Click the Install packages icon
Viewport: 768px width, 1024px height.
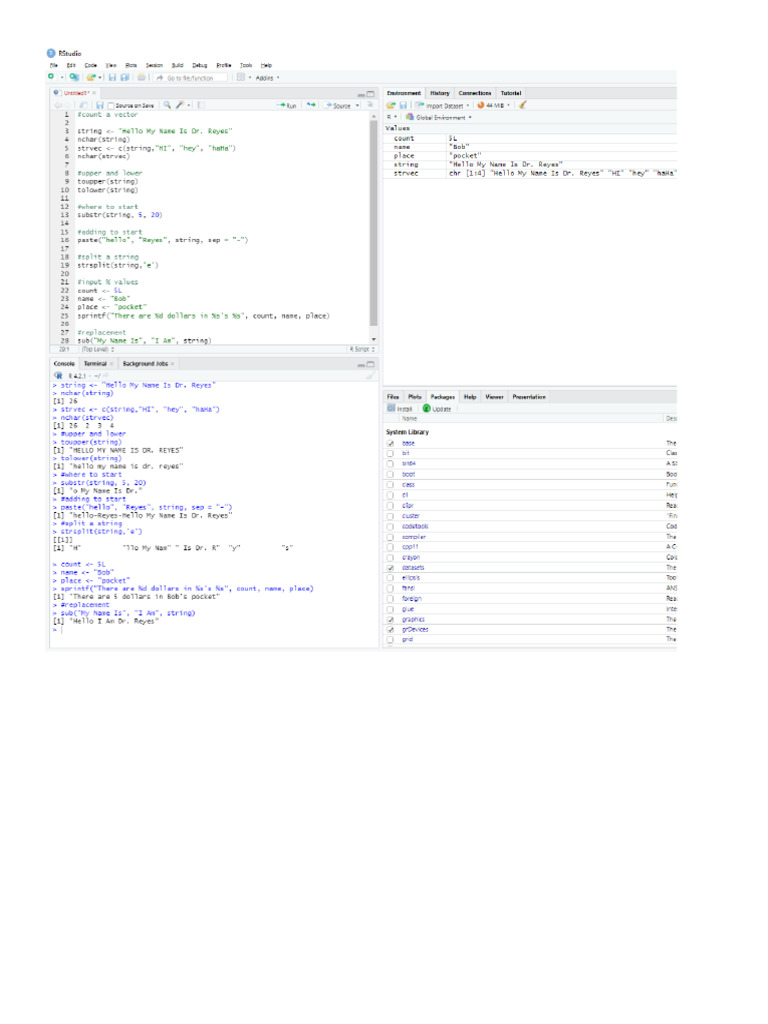(400, 409)
